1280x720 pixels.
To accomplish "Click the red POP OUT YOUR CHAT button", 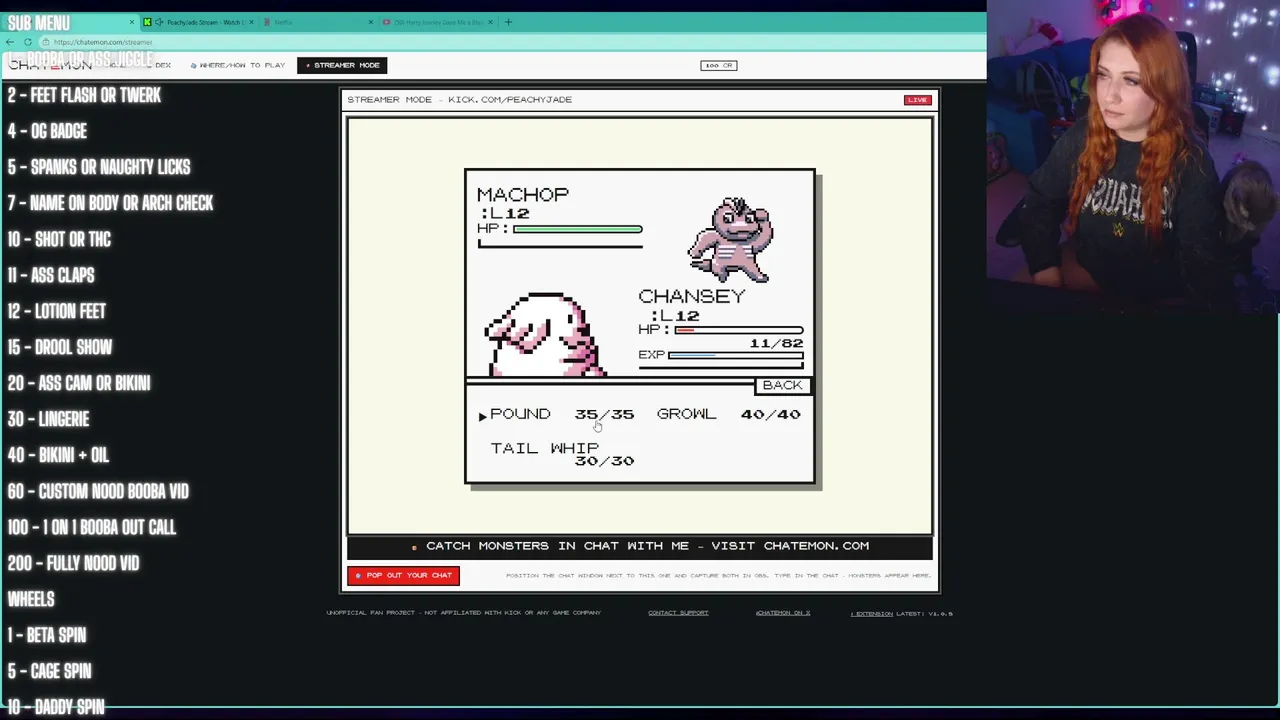I will [403, 575].
